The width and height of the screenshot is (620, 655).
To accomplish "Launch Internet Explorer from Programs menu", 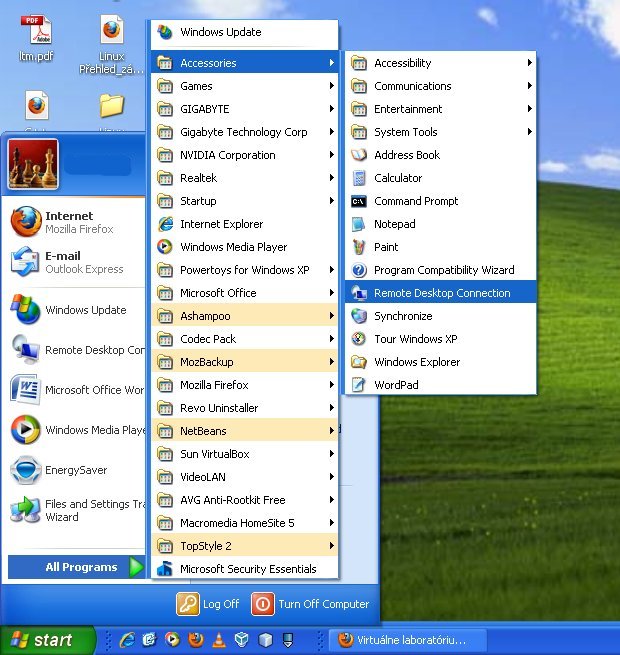I will (244, 224).
